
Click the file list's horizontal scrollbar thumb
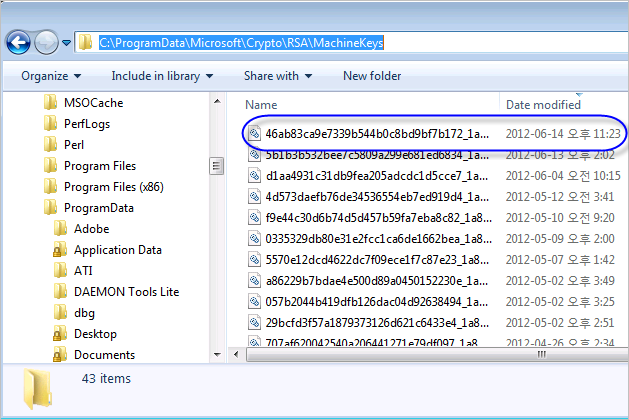pos(437,355)
